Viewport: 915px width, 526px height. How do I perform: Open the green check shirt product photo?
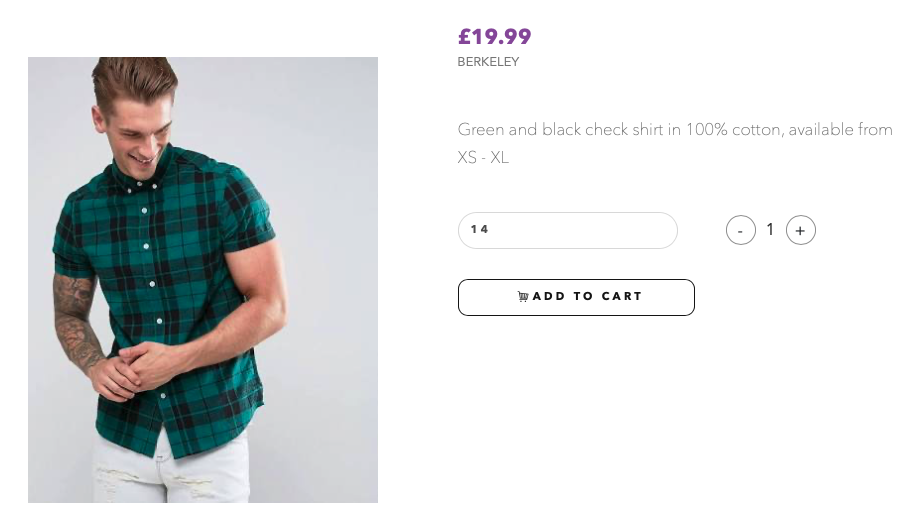tap(202, 280)
